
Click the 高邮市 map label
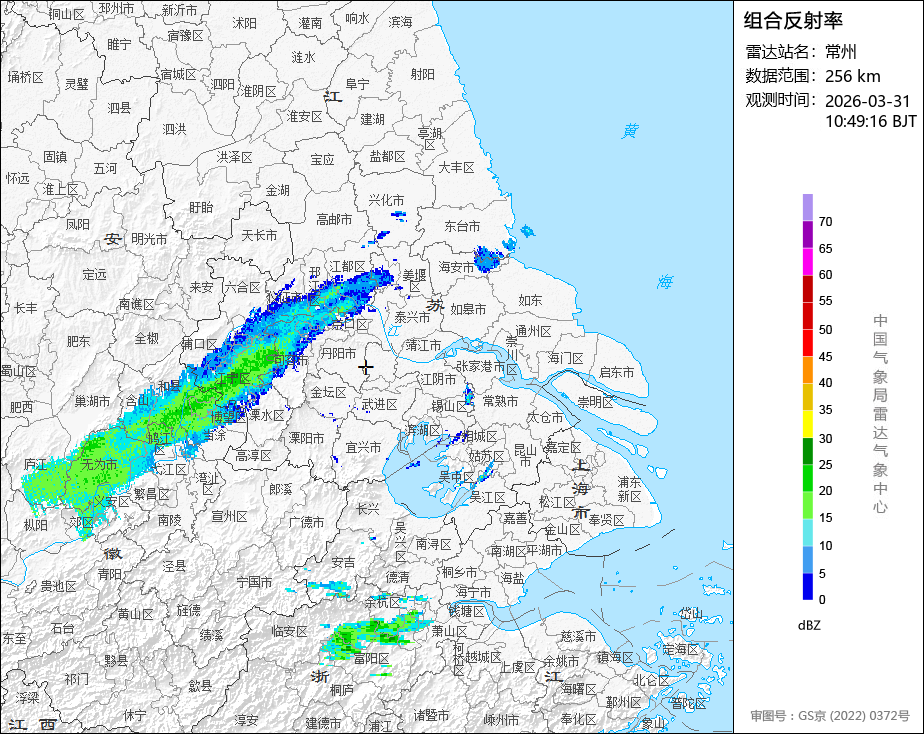[x=334, y=219]
